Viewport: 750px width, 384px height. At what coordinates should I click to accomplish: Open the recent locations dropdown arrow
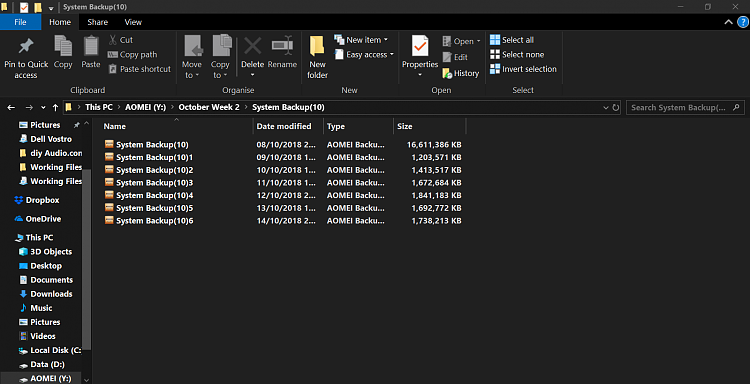[43, 108]
